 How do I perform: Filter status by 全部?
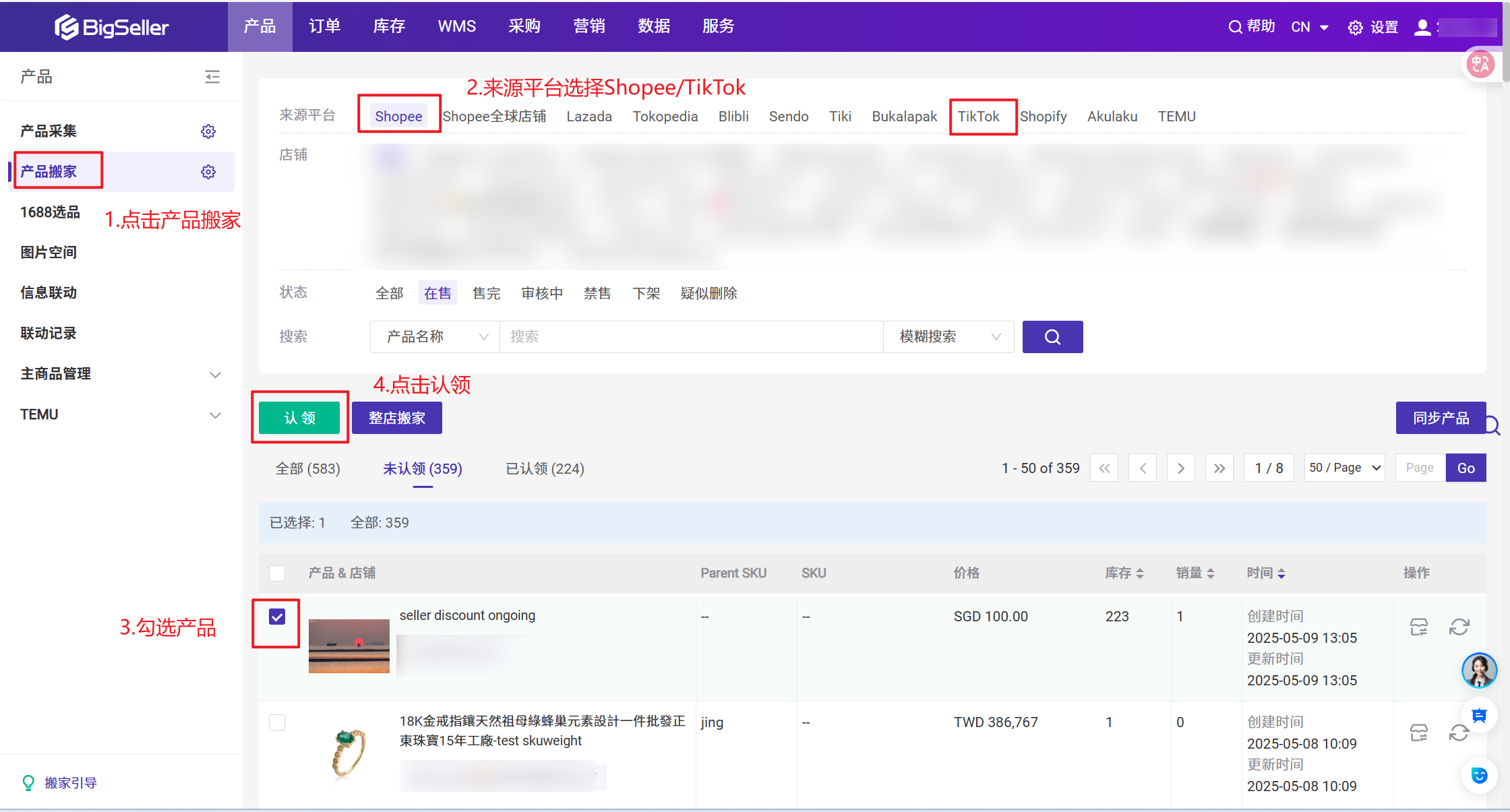pyautogui.click(x=390, y=293)
